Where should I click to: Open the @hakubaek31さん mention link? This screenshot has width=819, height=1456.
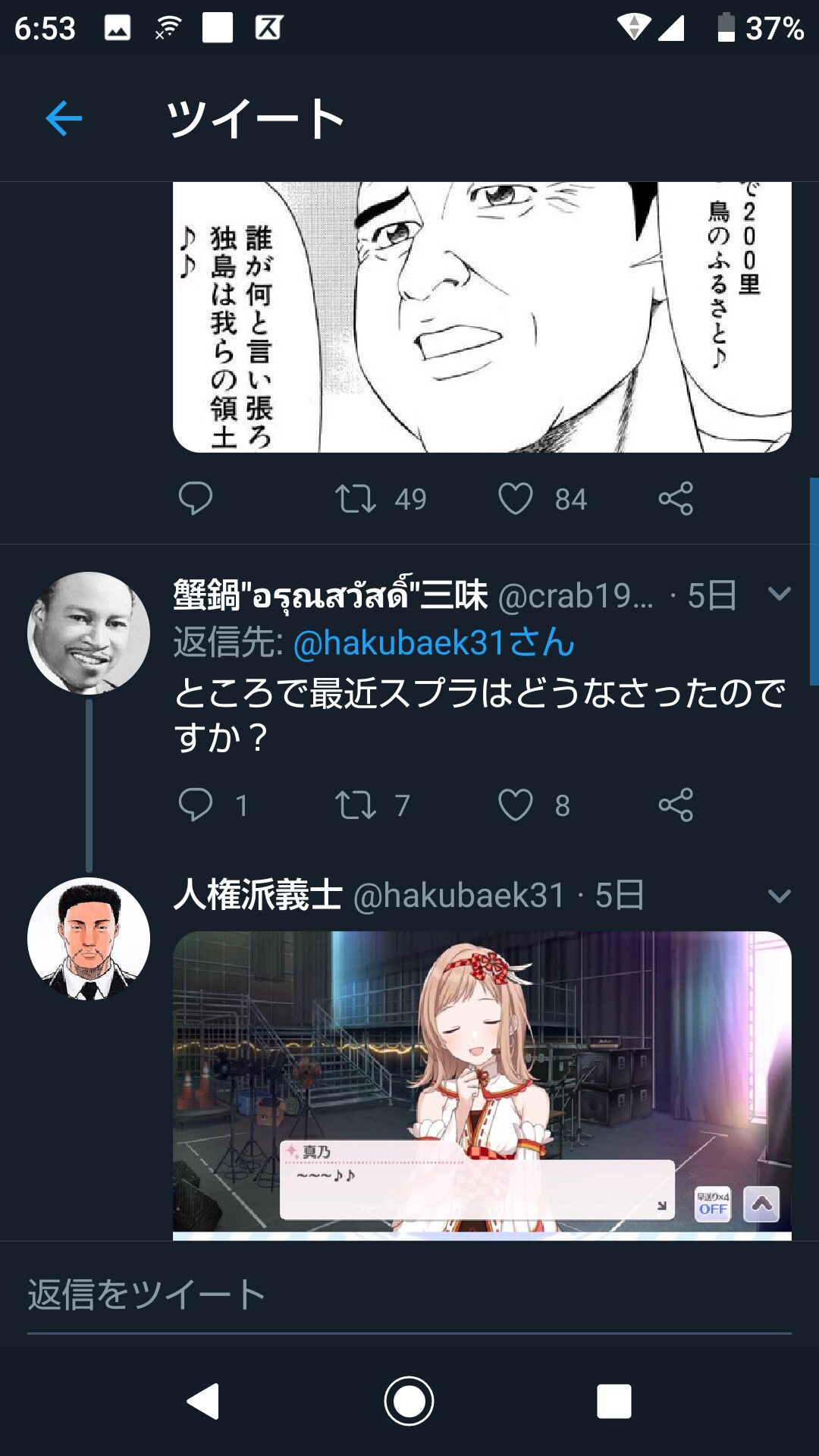coord(434,643)
